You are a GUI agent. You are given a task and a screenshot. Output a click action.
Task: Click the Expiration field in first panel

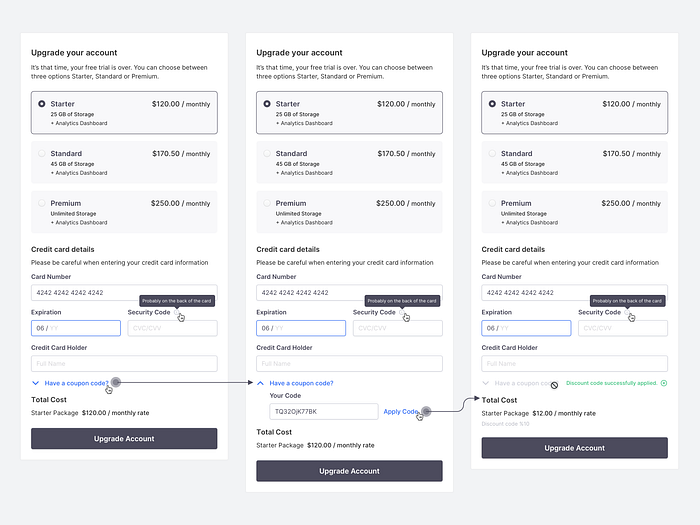(76, 328)
